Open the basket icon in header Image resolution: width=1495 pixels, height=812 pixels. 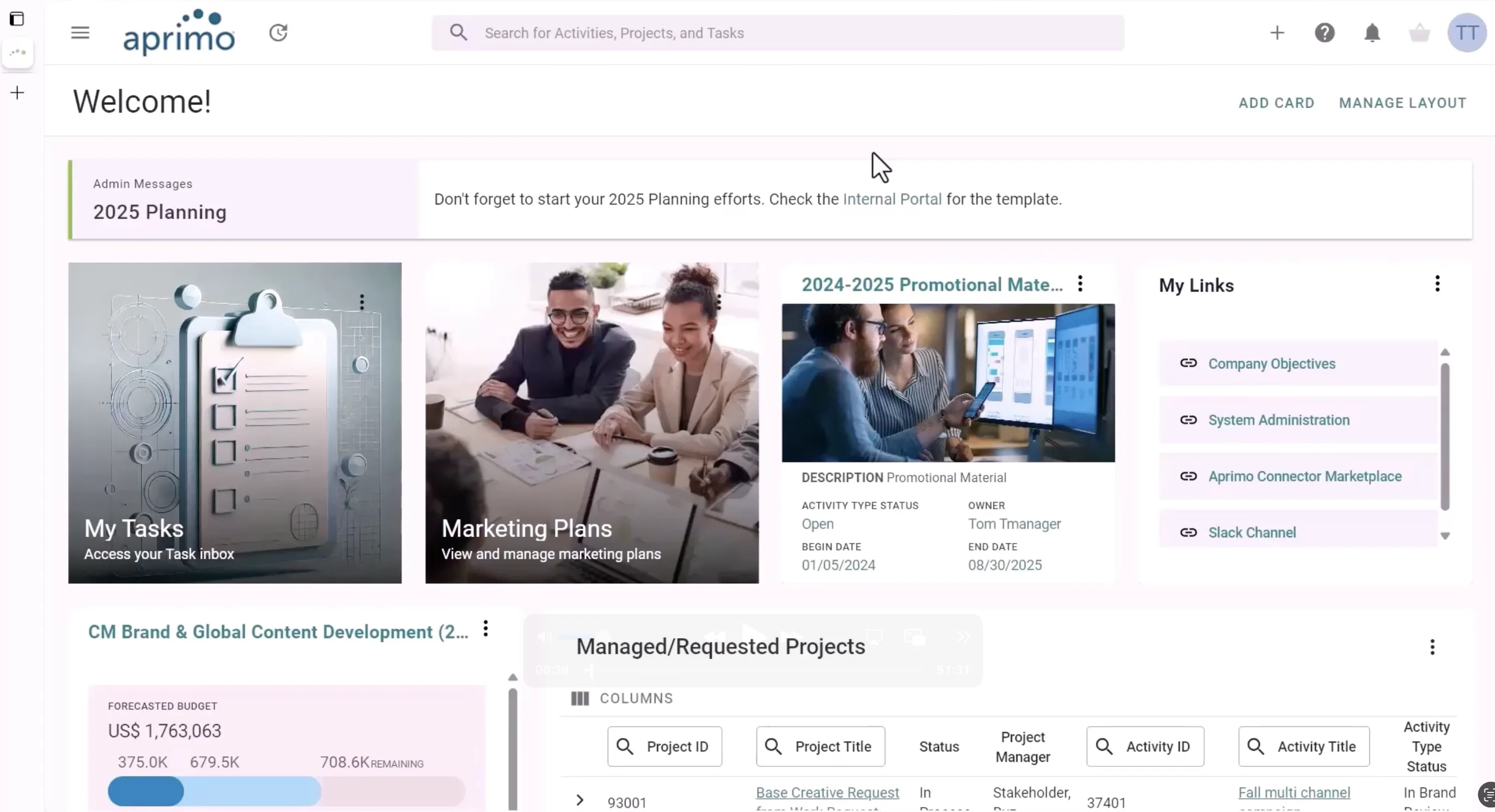point(1420,33)
